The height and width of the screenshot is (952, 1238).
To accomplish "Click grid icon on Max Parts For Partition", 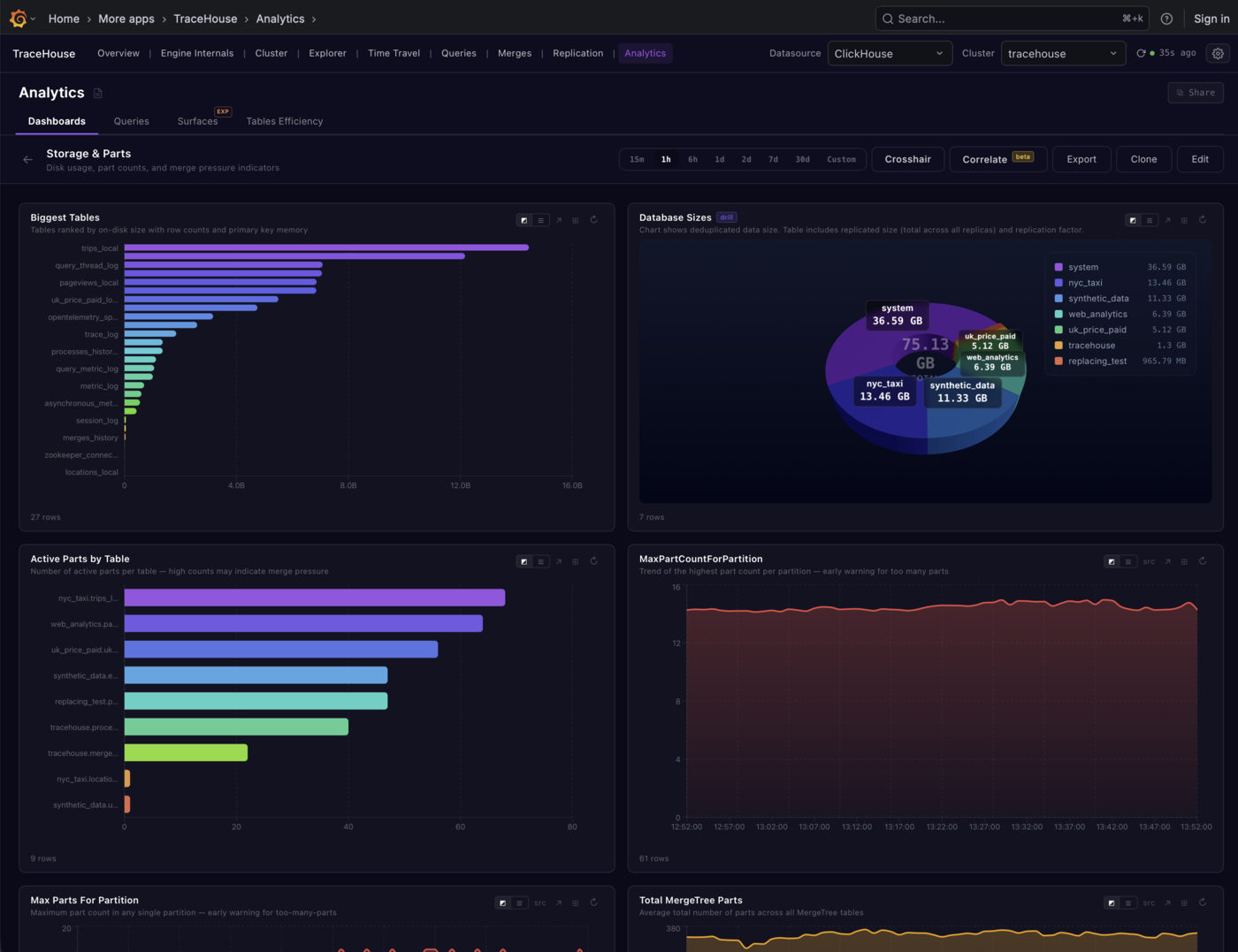I will 576,902.
